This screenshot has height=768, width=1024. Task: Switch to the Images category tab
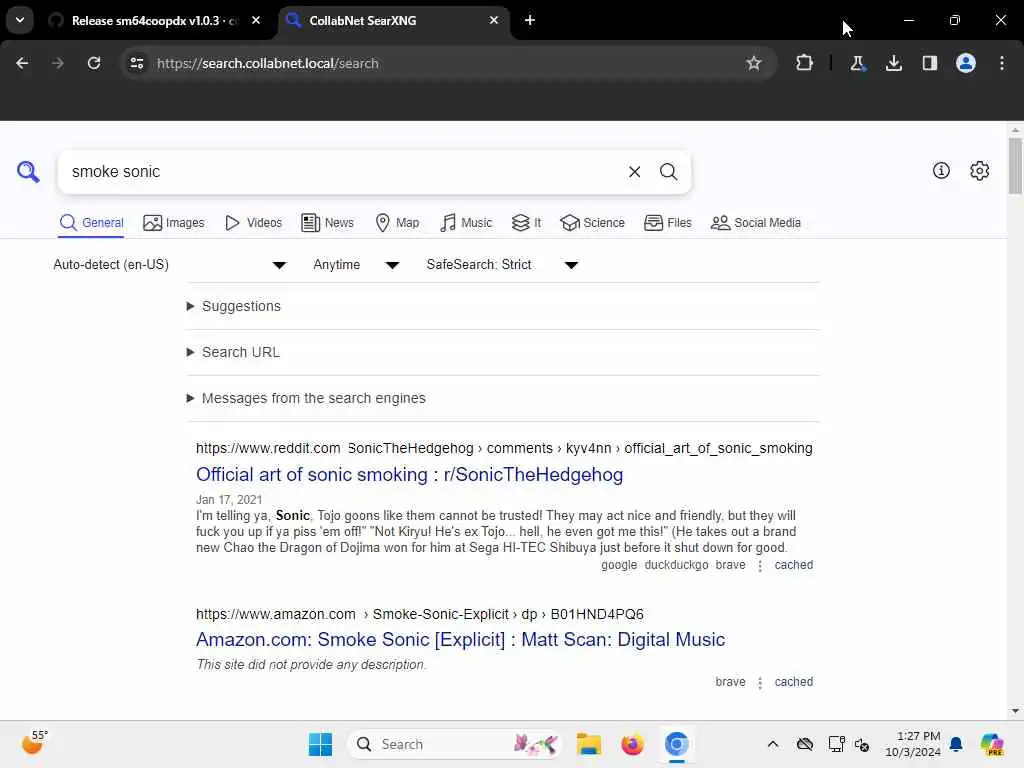[x=174, y=223]
